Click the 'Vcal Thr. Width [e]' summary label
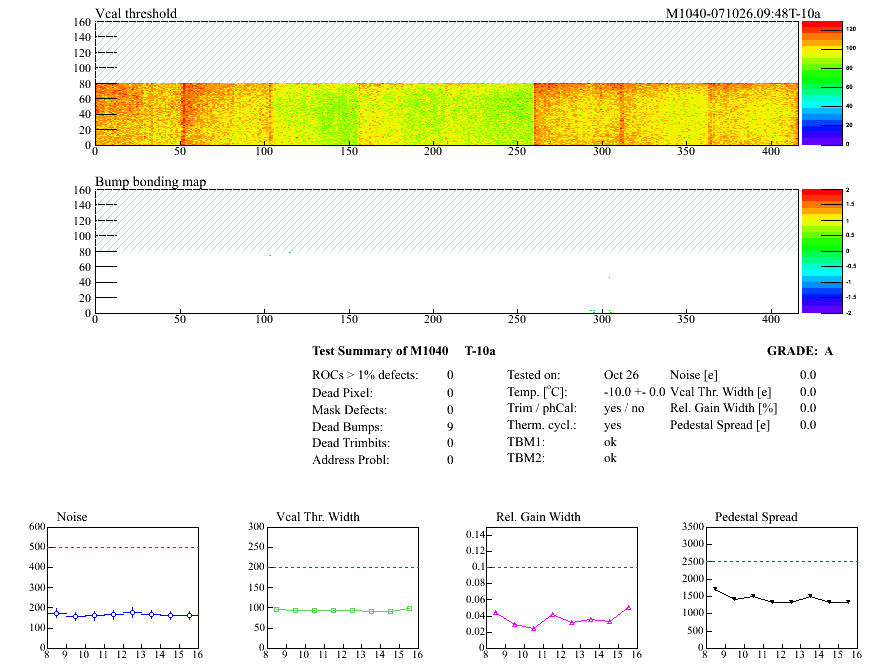896x672 pixels. coord(721,392)
